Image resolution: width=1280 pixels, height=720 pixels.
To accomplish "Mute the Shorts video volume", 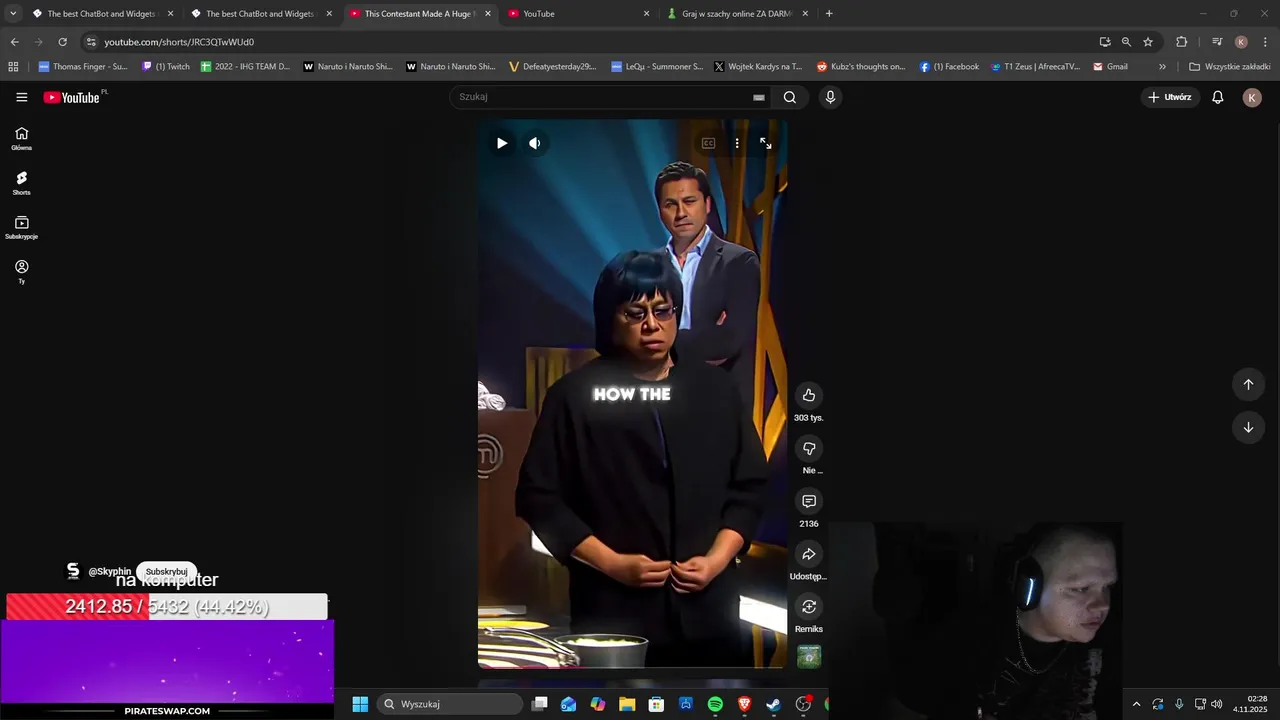I will 535,143.
